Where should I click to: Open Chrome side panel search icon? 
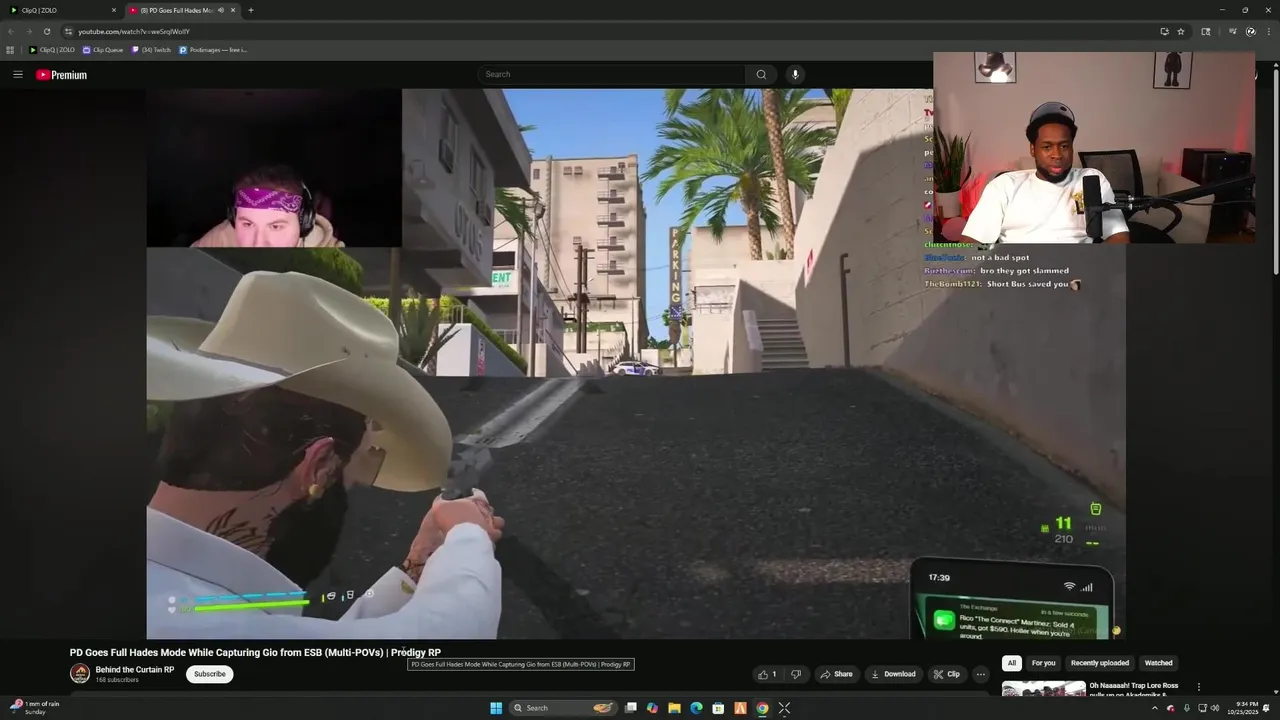[1206, 31]
